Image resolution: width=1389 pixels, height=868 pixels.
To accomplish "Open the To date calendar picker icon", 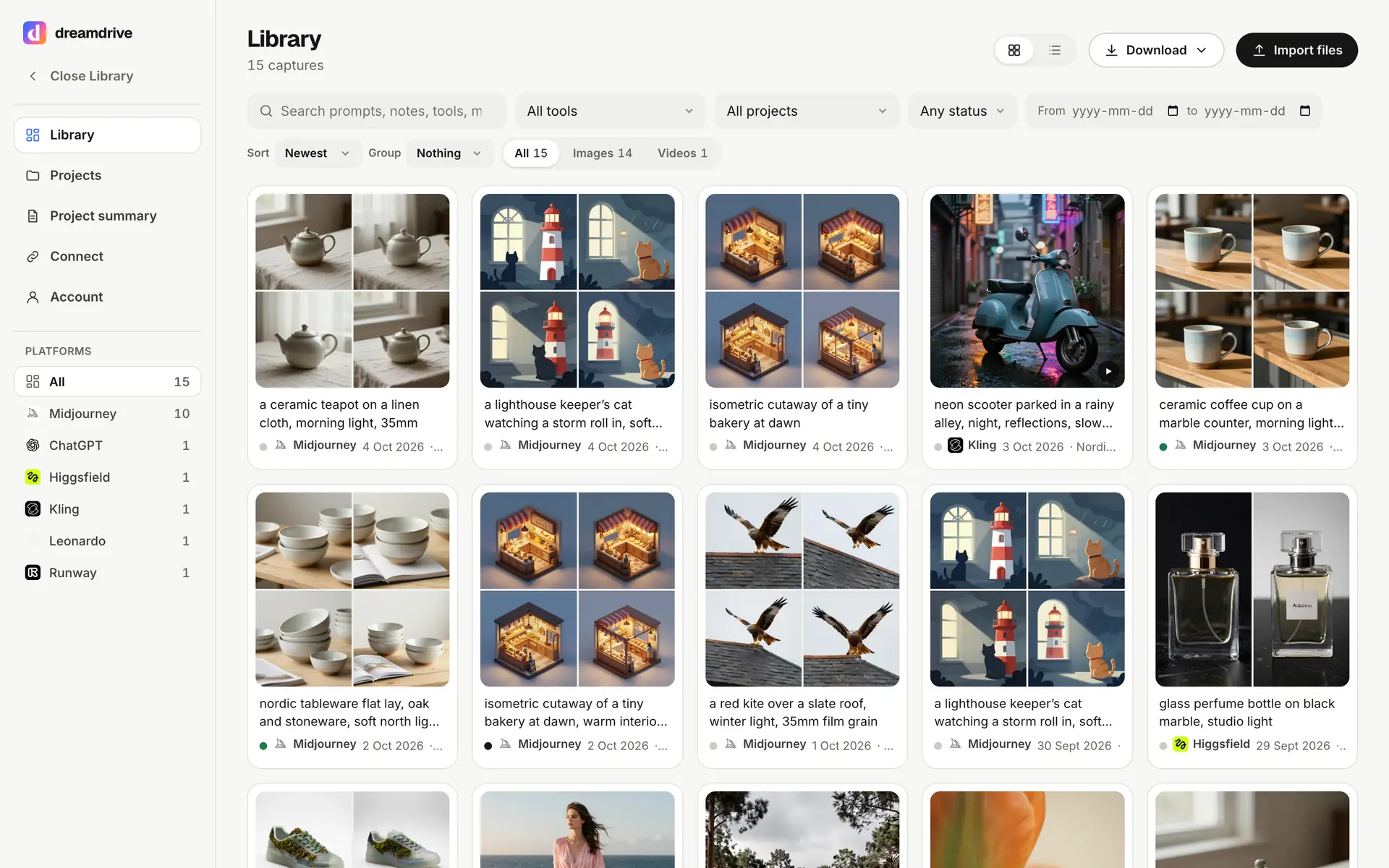I will 1305,111.
